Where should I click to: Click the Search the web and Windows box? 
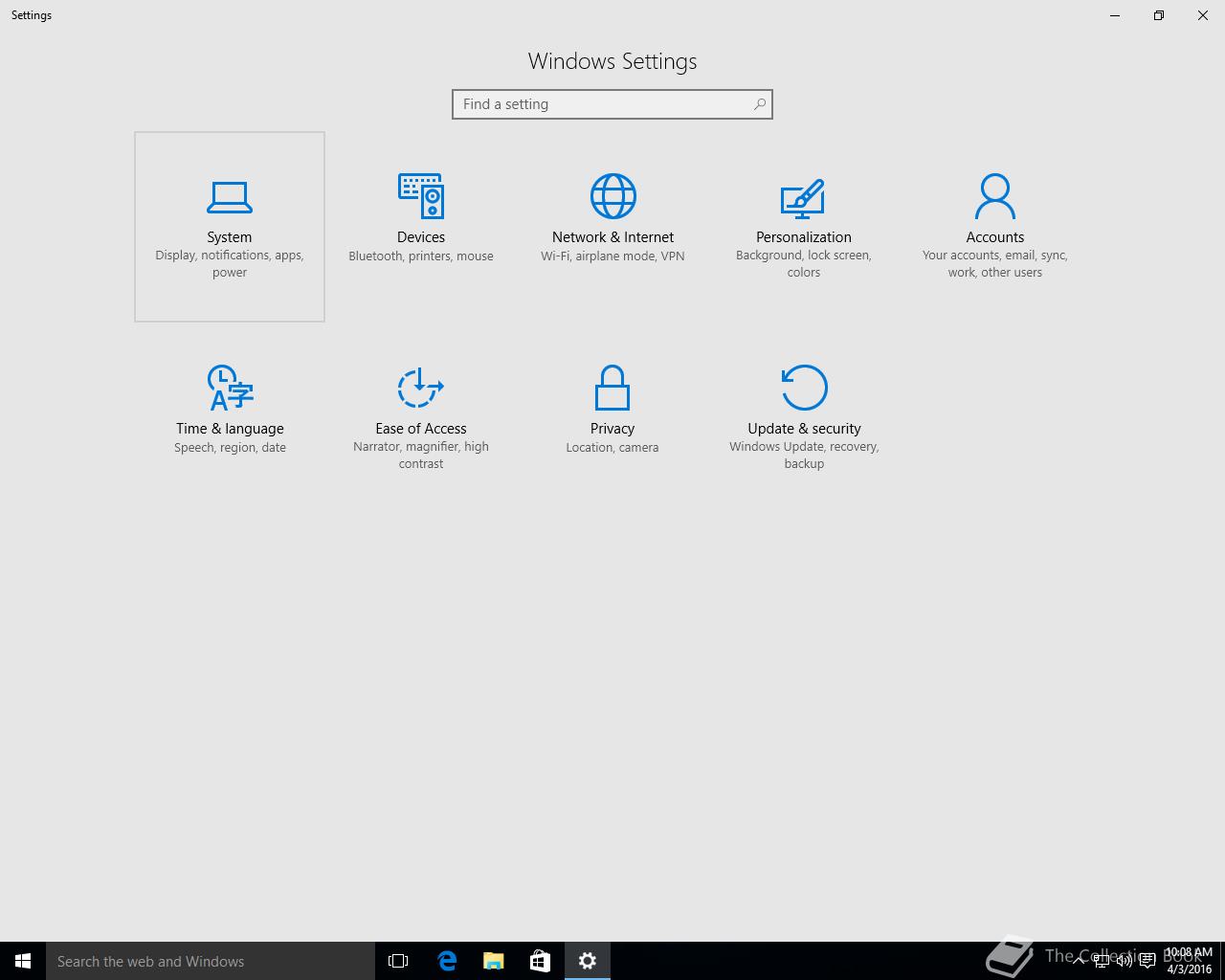211,961
